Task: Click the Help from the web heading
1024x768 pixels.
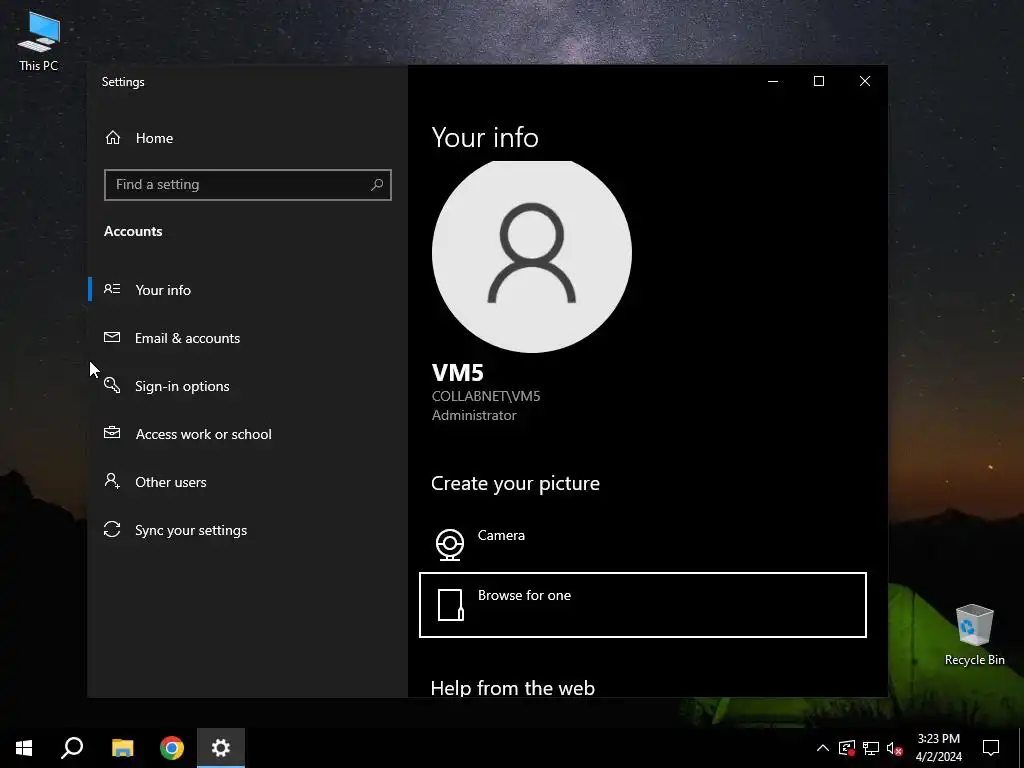Action: (513, 688)
